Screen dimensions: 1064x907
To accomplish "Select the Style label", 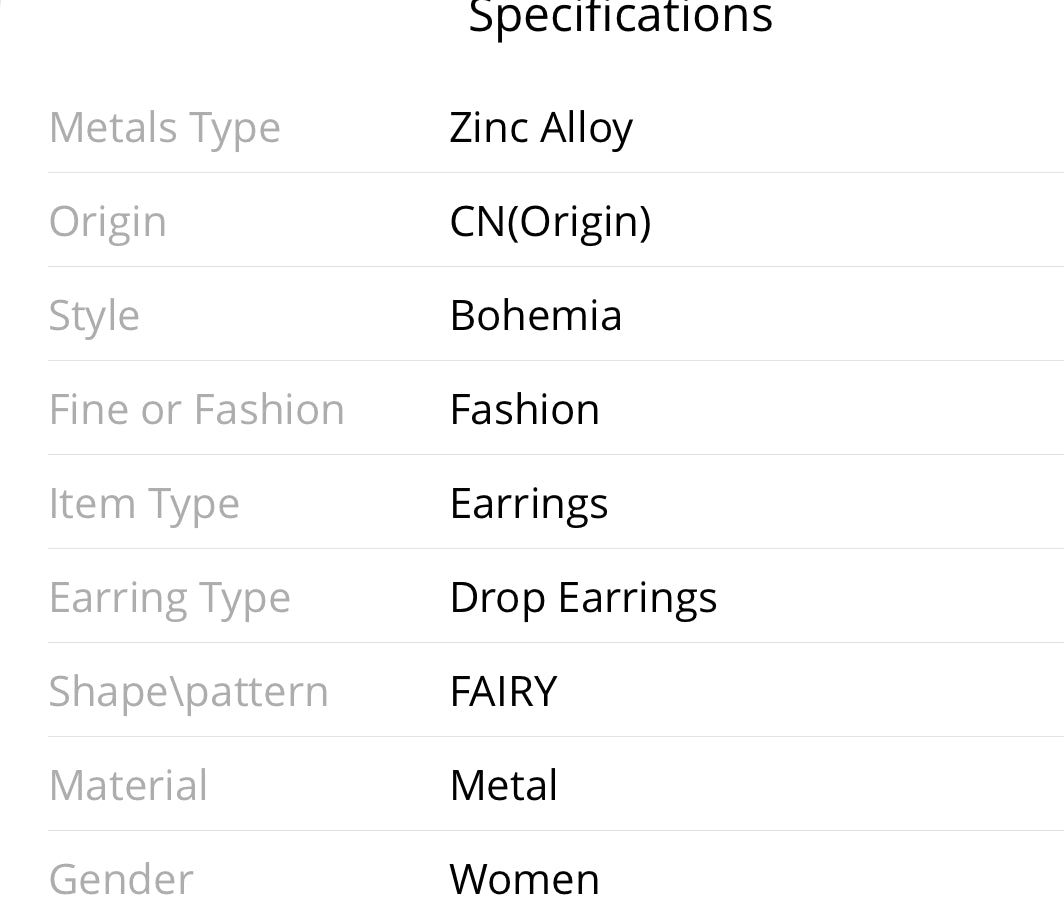I will coord(94,316).
